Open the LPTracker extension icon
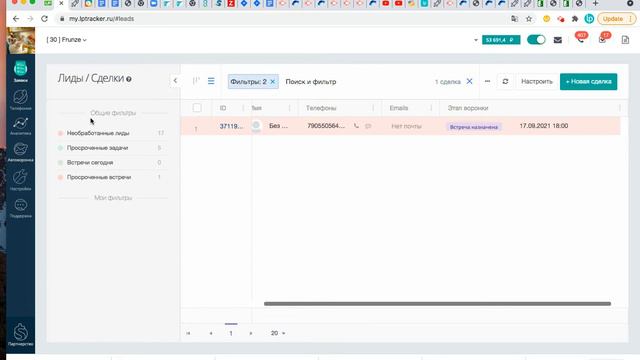Screen dimensions: 640x360 coord(589,19)
